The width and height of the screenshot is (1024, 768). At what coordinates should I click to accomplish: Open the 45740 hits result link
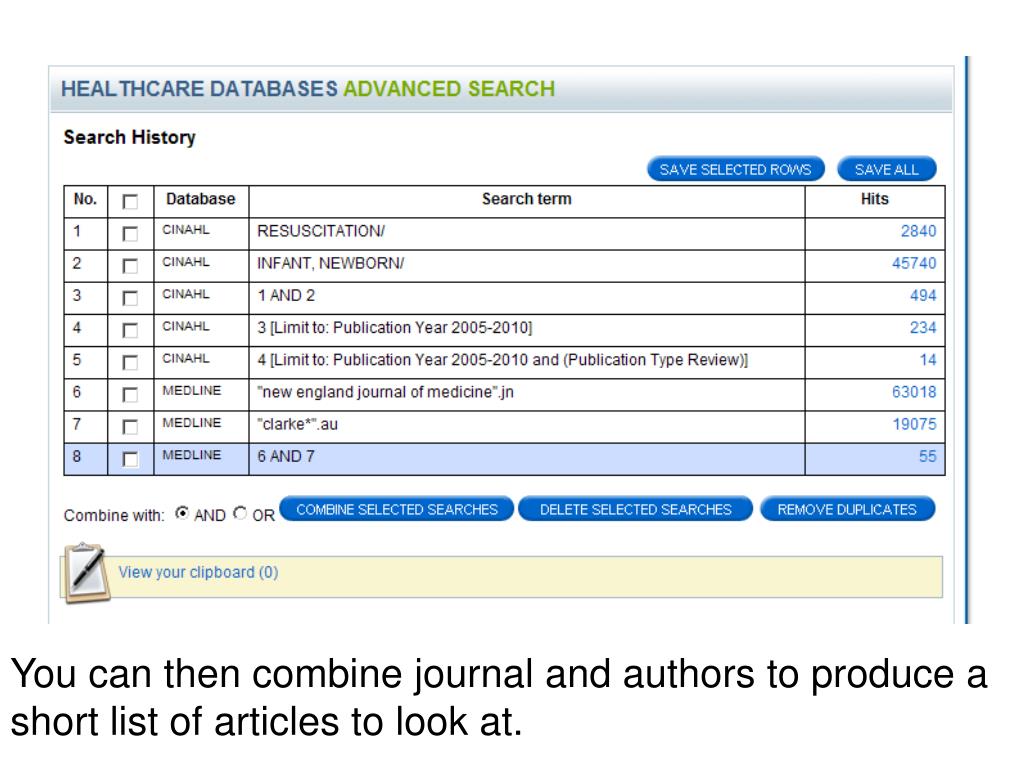[x=914, y=263]
